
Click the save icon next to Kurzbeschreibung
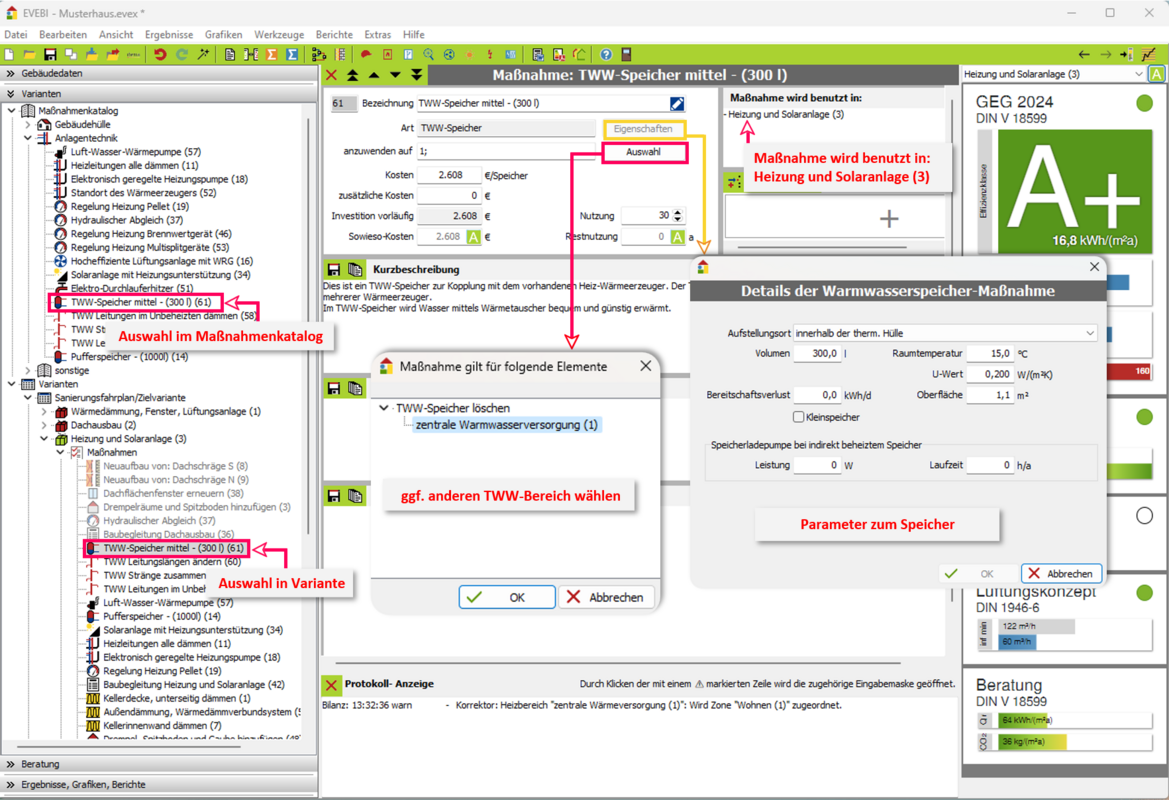point(334,269)
